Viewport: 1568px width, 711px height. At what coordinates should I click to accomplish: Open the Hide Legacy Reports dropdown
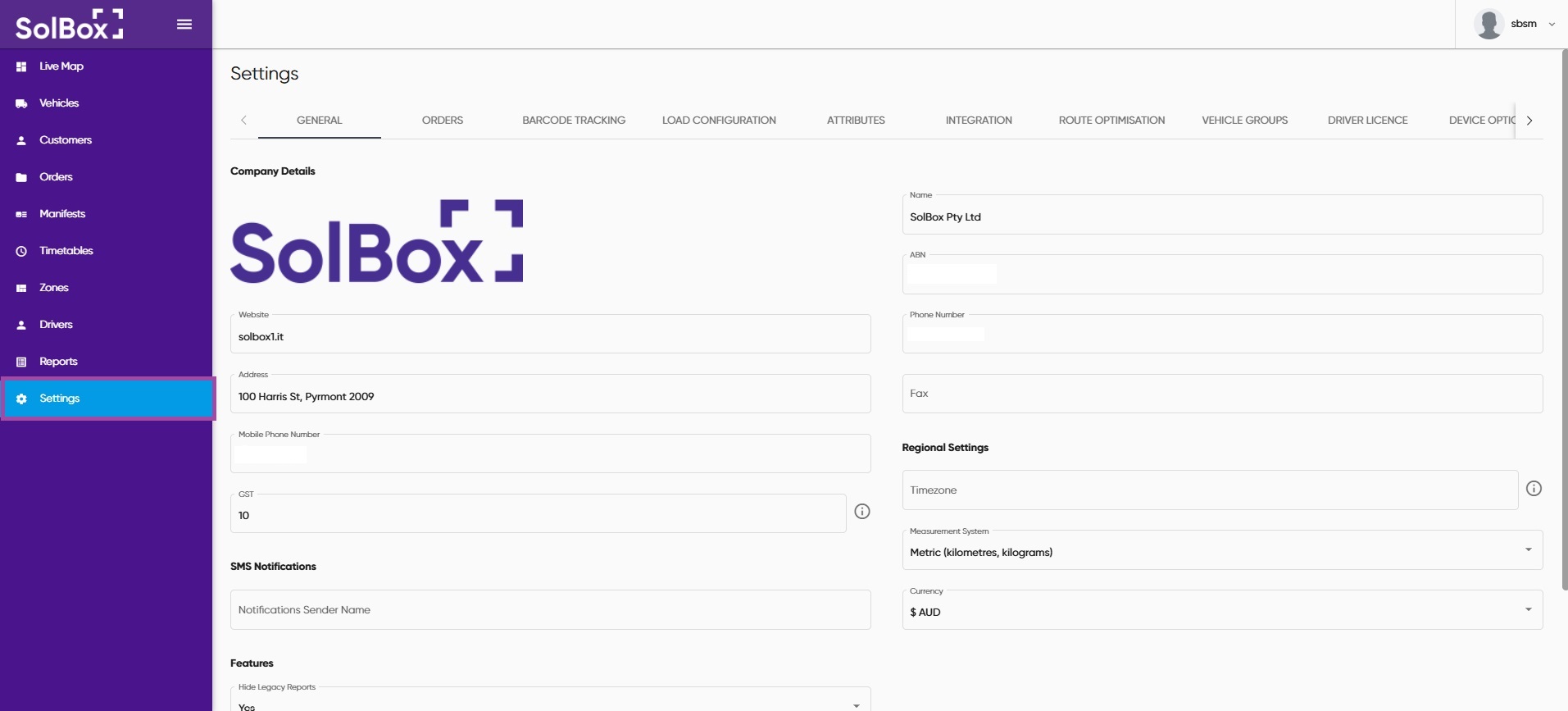coord(550,700)
